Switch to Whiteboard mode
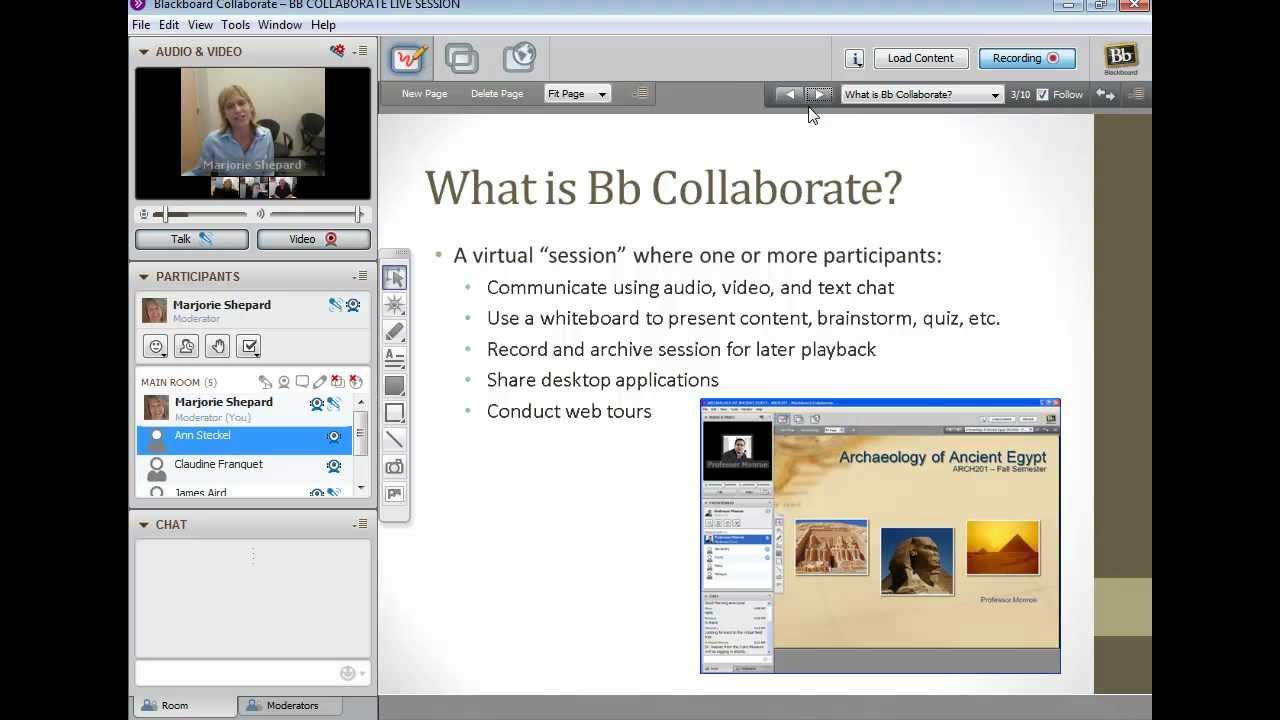Image resolution: width=1280 pixels, height=720 pixels. pos(407,58)
